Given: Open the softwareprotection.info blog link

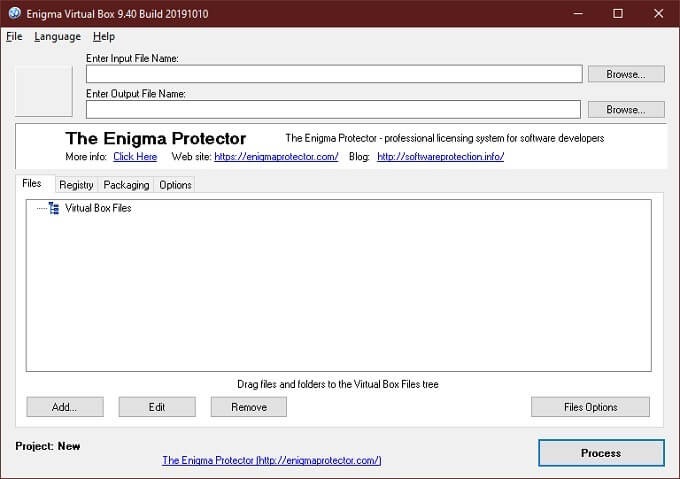Looking at the screenshot, I should click(441, 156).
